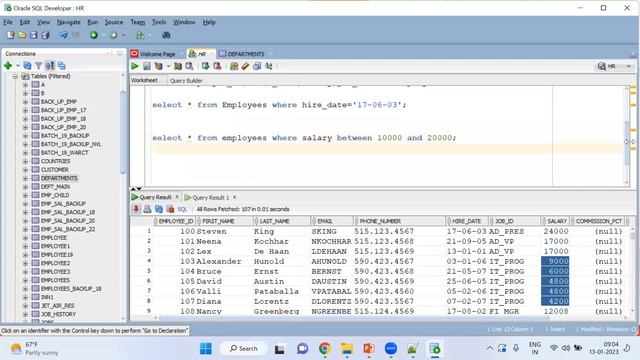This screenshot has height=360, width=640.
Task: Sort by the SALARY column header
Action: [556, 221]
